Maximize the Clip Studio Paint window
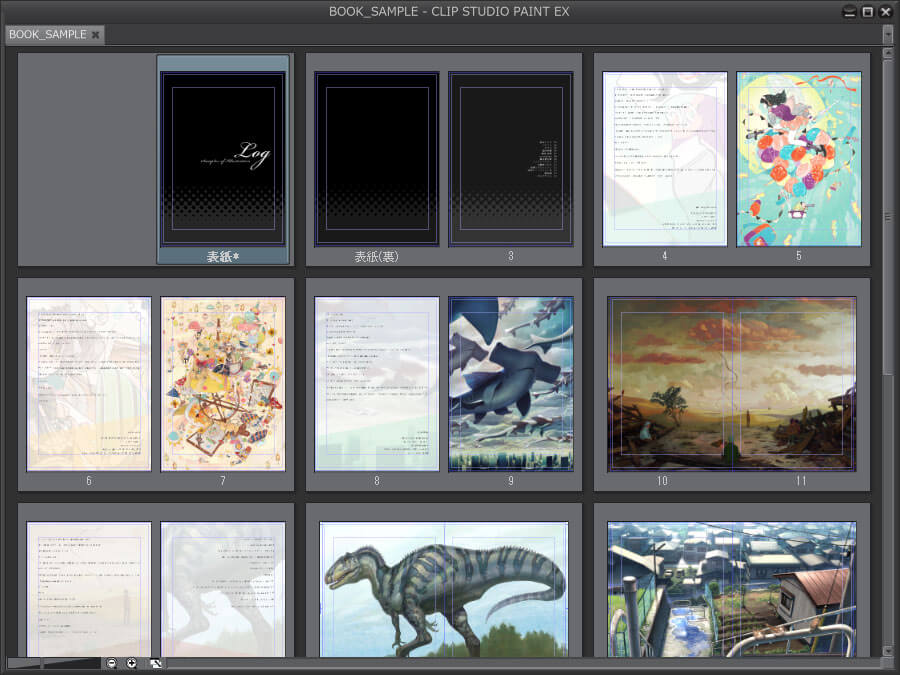The height and width of the screenshot is (675, 900). (x=867, y=12)
